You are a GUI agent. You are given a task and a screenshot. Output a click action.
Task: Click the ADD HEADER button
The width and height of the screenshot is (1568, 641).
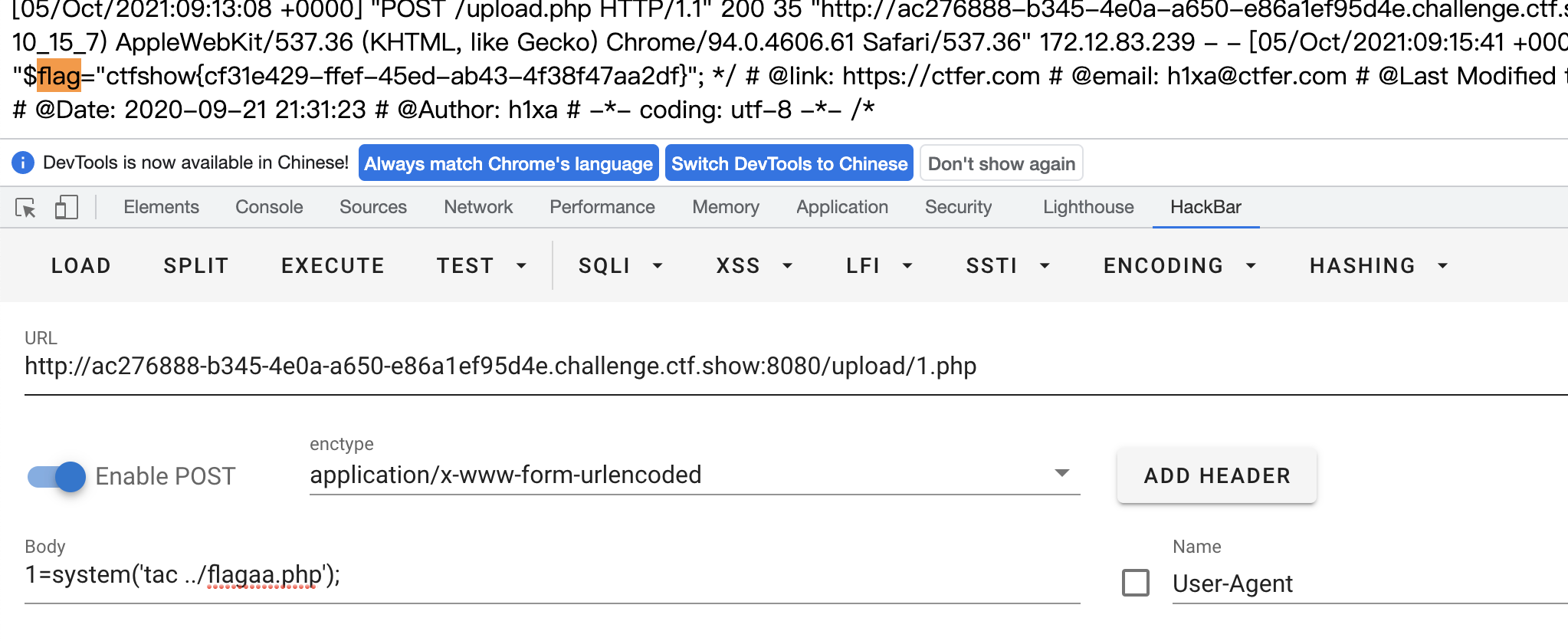(x=1216, y=475)
